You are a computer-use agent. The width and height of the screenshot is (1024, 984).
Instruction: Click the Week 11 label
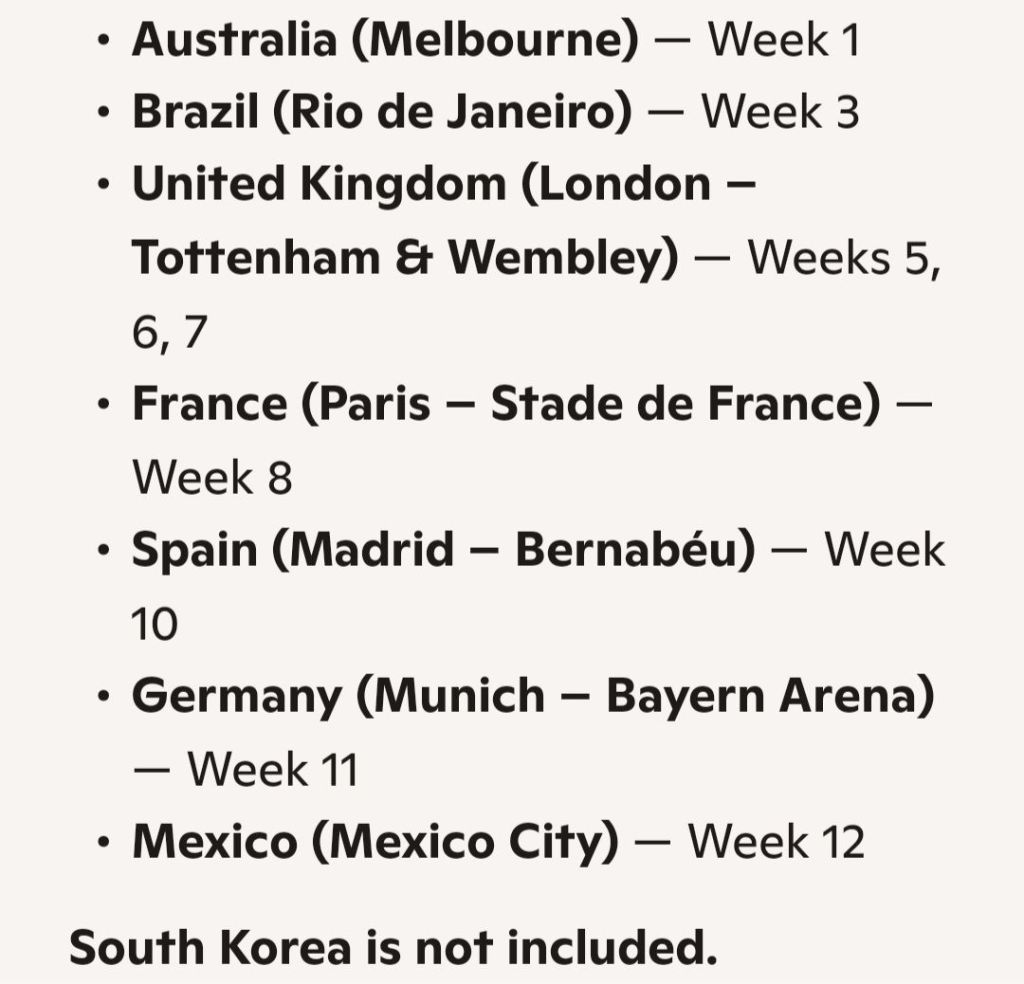pos(273,770)
